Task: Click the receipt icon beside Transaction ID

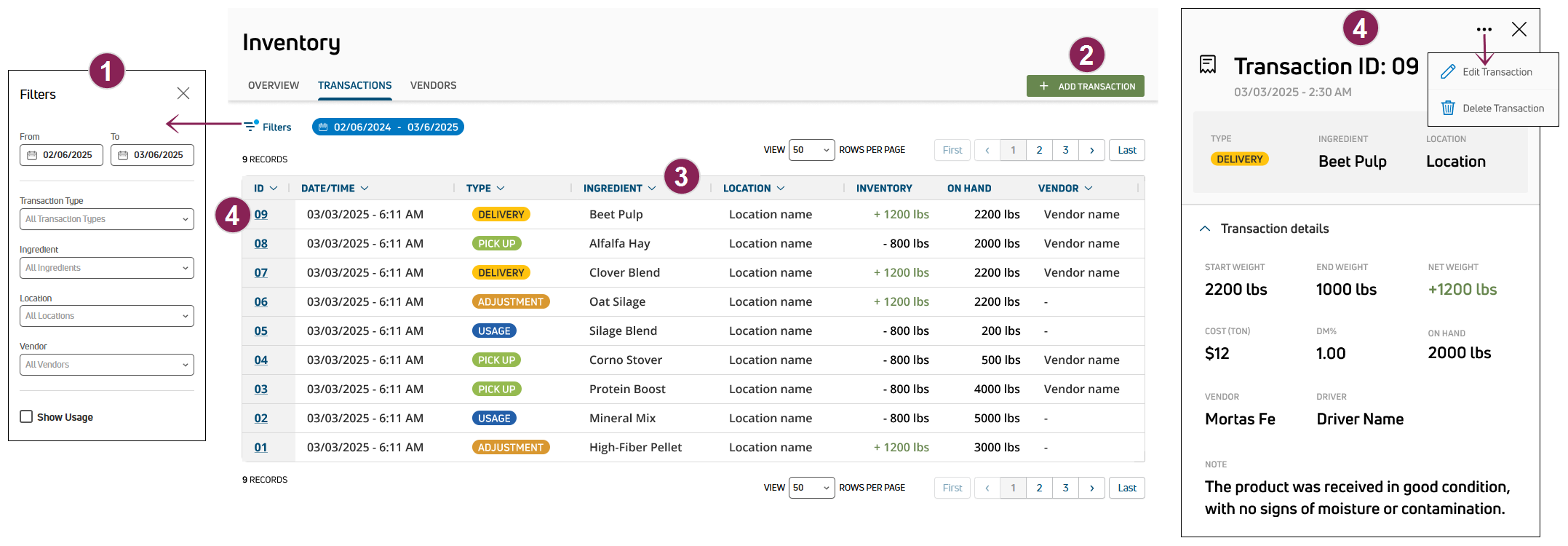Action: (1207, 65)
